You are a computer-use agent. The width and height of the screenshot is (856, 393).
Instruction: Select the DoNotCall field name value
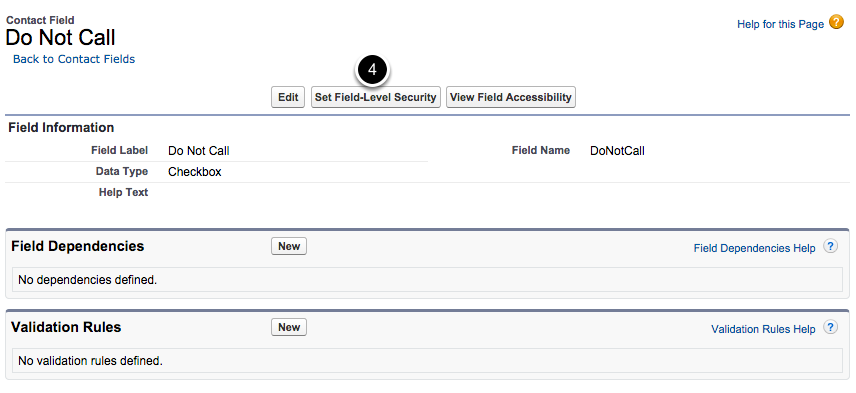pyautogui.click(x=617, y=151)
